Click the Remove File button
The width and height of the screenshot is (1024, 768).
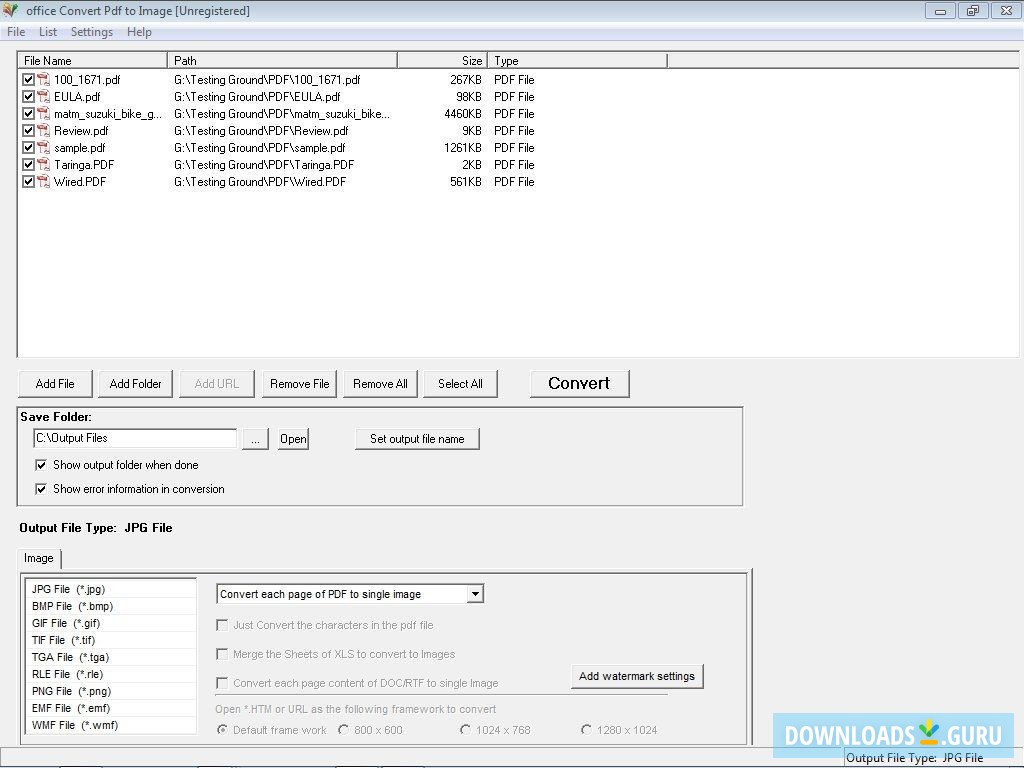[x=300, y=384]
